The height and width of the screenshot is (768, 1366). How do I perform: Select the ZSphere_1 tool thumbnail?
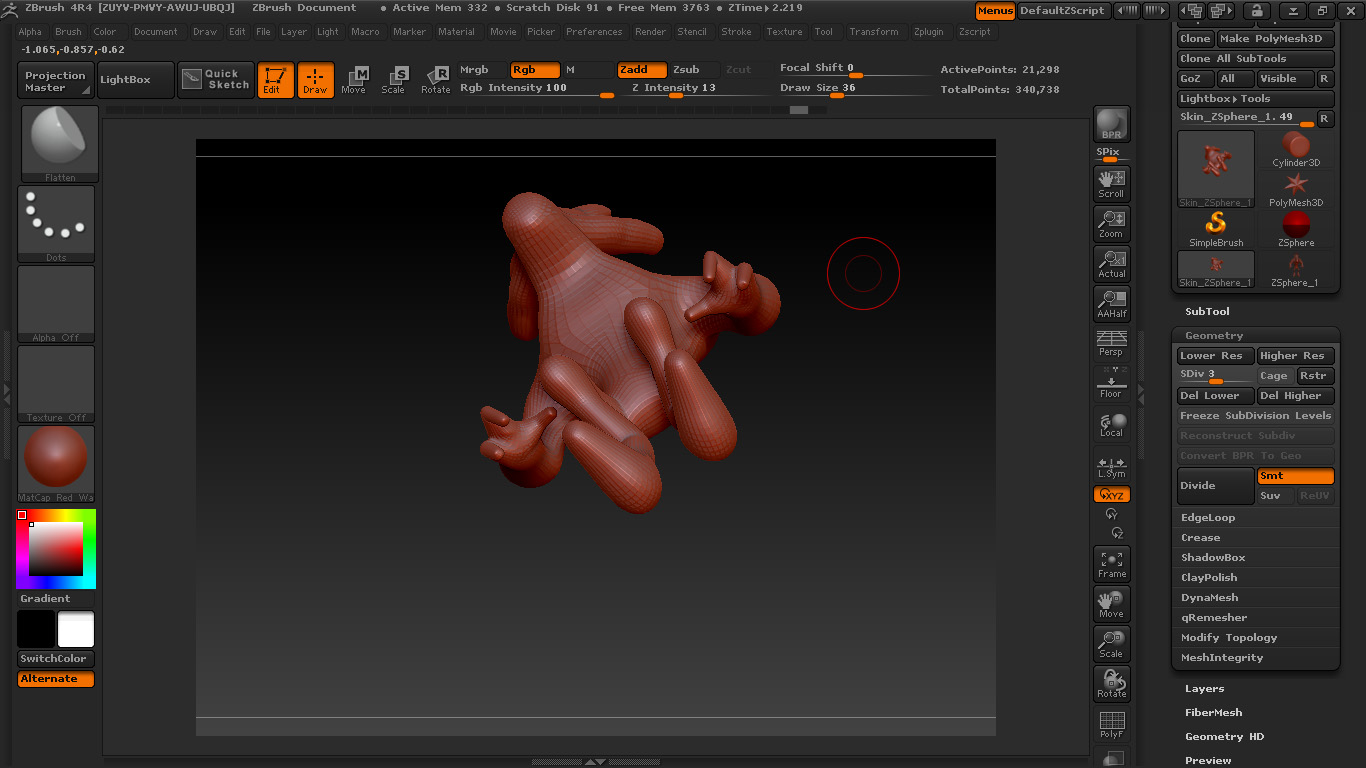pyautogui.click(x=1296, y=269)
